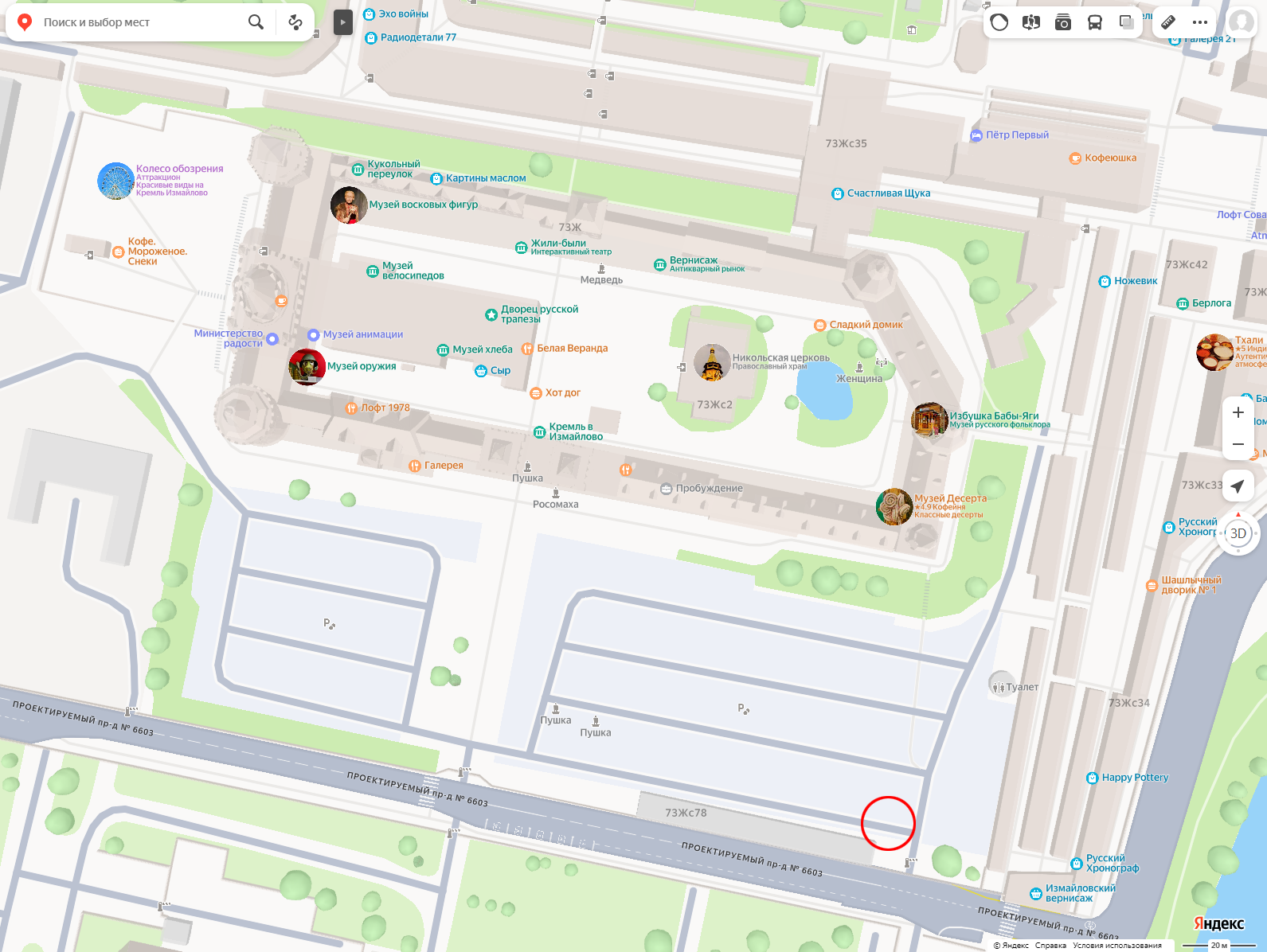
Task: Open the user profile avatar
Action: click(1241, 22)
